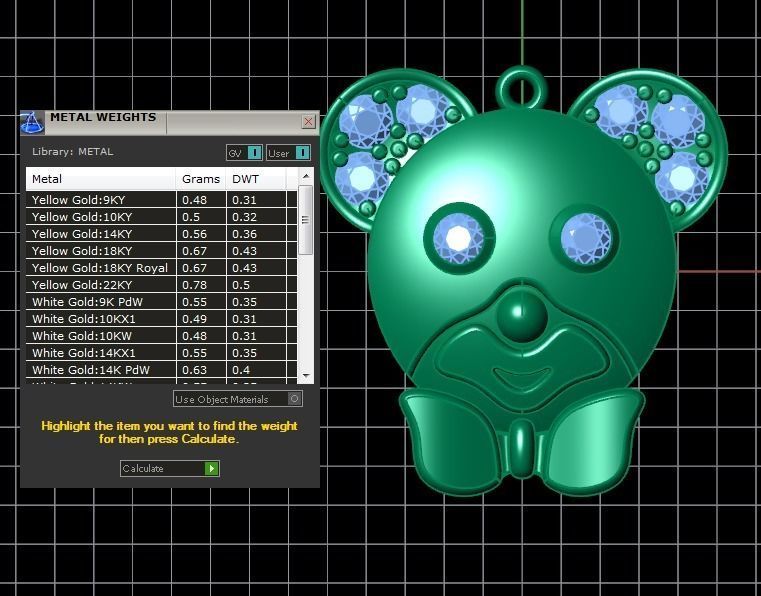Click the Metal Weights title bar
The image size is (761, 596).
click(170, 122)
